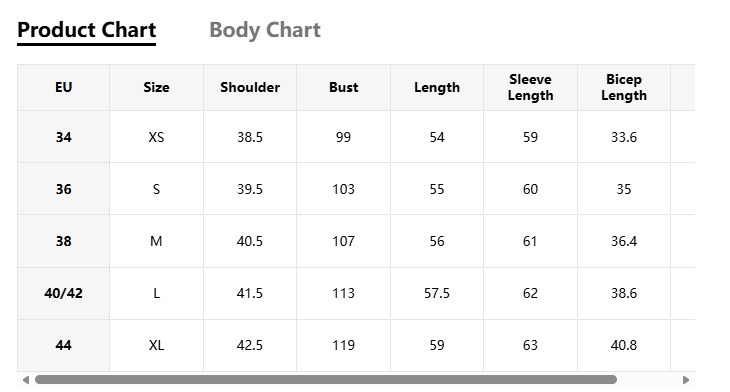The image size is (730, 392).
Task: Switch to the Body Chart tab
Action: [x=265, y=30]
